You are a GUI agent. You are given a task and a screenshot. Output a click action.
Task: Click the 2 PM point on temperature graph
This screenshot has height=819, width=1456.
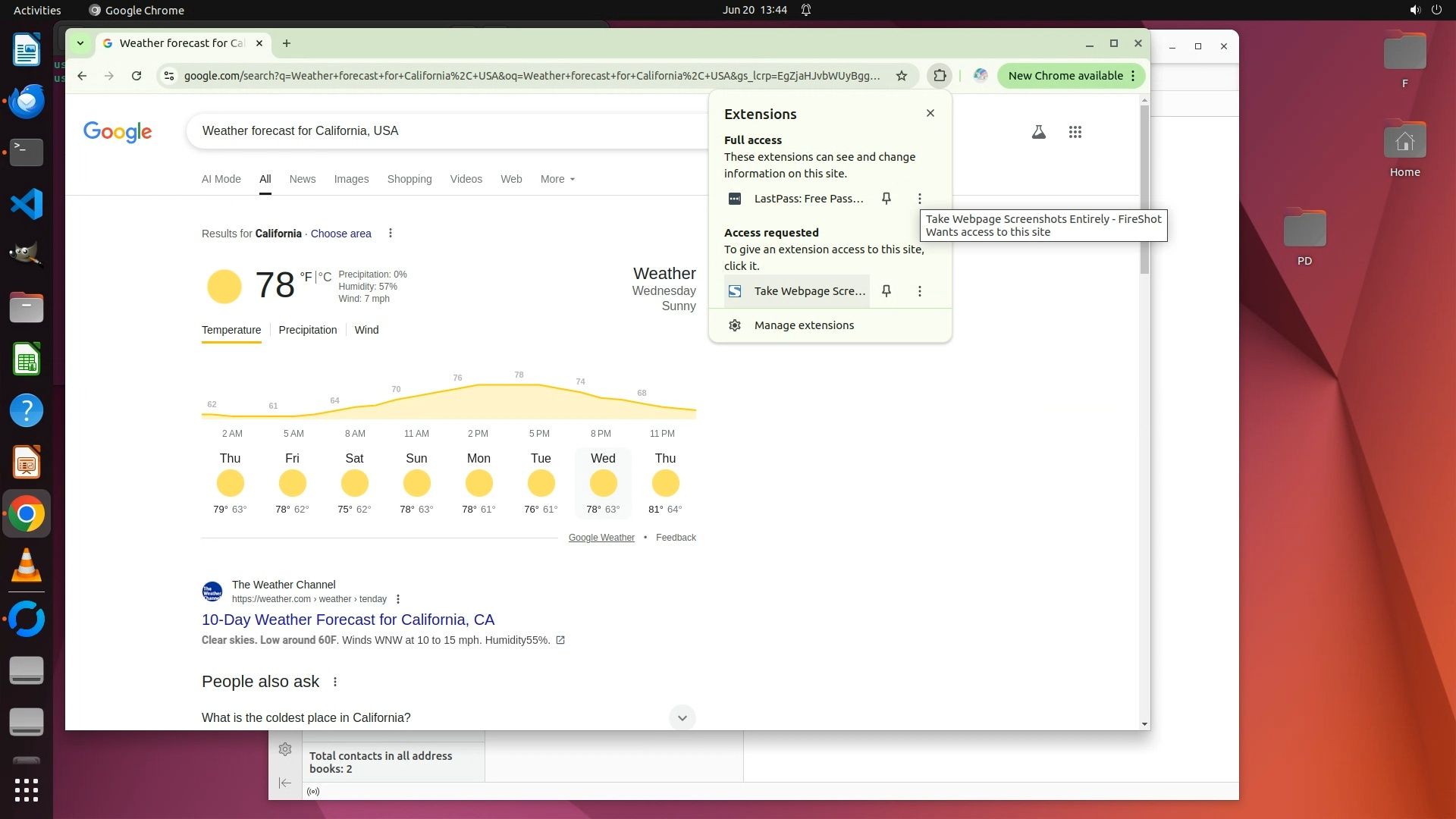(478, 386)
